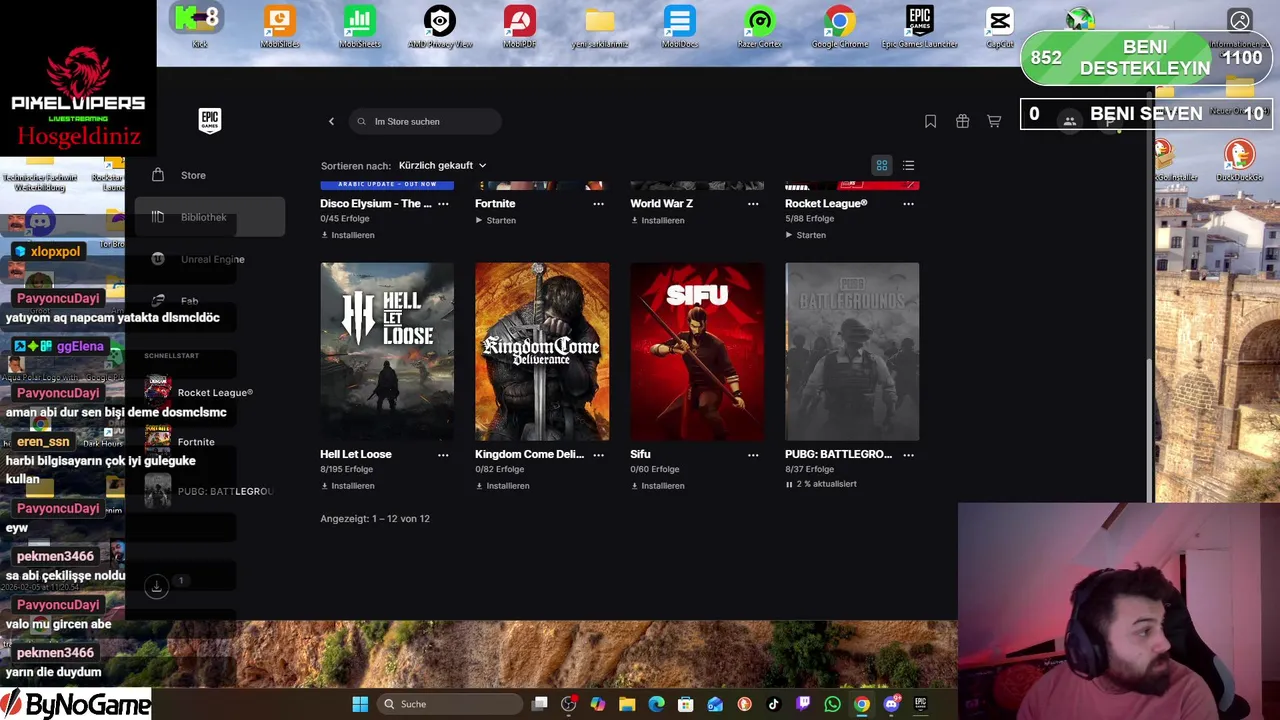Go back with the arrow beside search
The height and width of the screenshot is (720, 1280).
[x=331, y=121]
